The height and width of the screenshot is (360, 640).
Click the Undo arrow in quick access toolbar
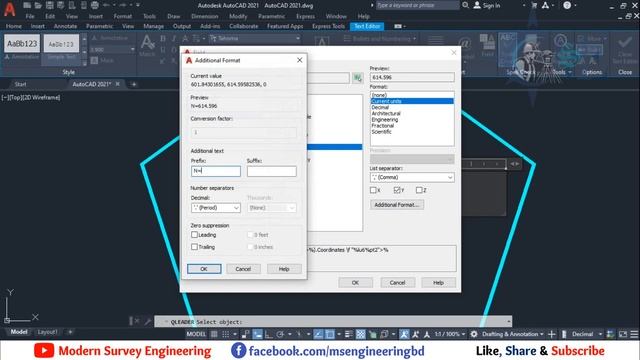(107, 5)
